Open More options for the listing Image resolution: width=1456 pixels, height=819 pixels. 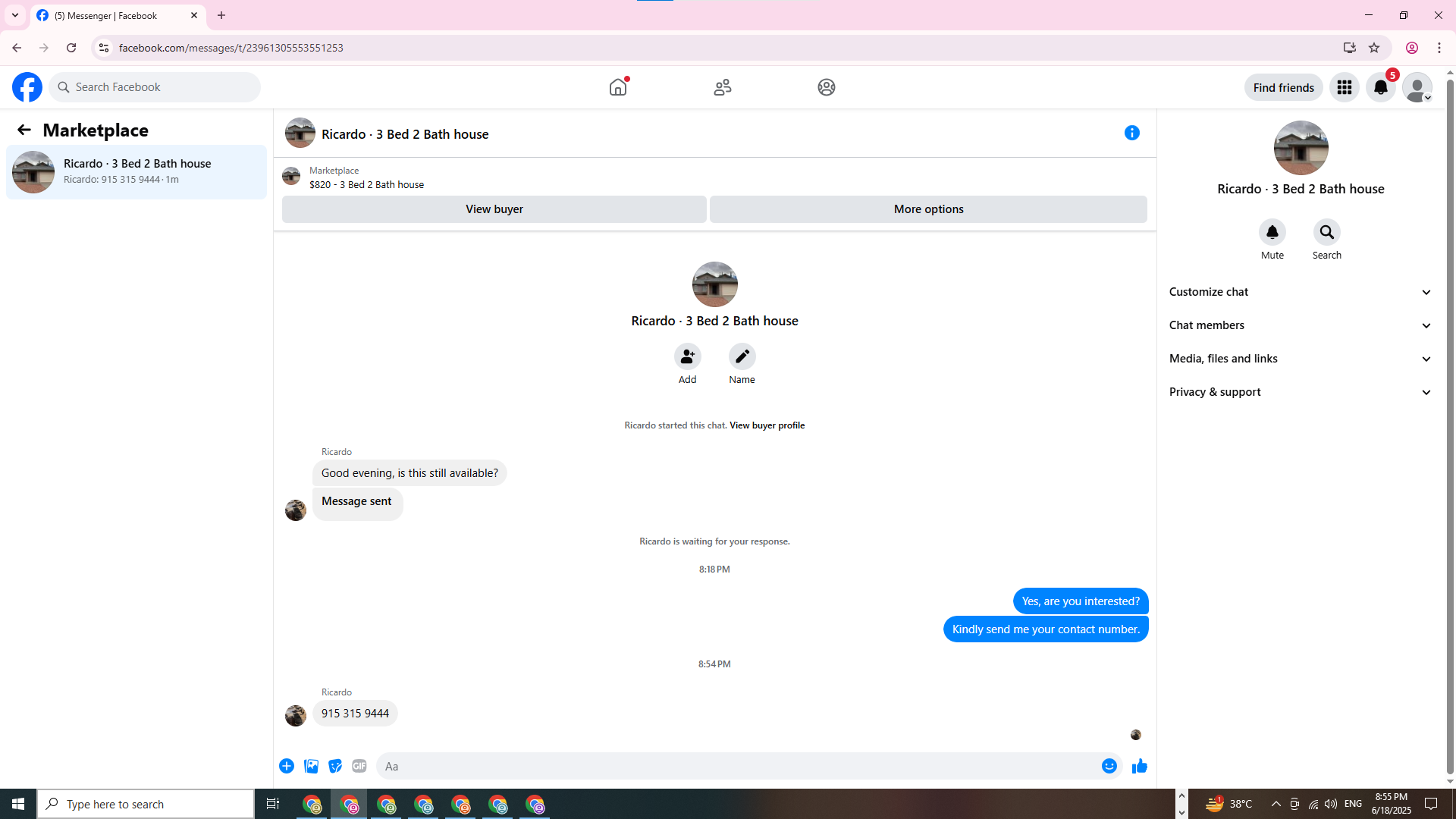pos(928,209)
